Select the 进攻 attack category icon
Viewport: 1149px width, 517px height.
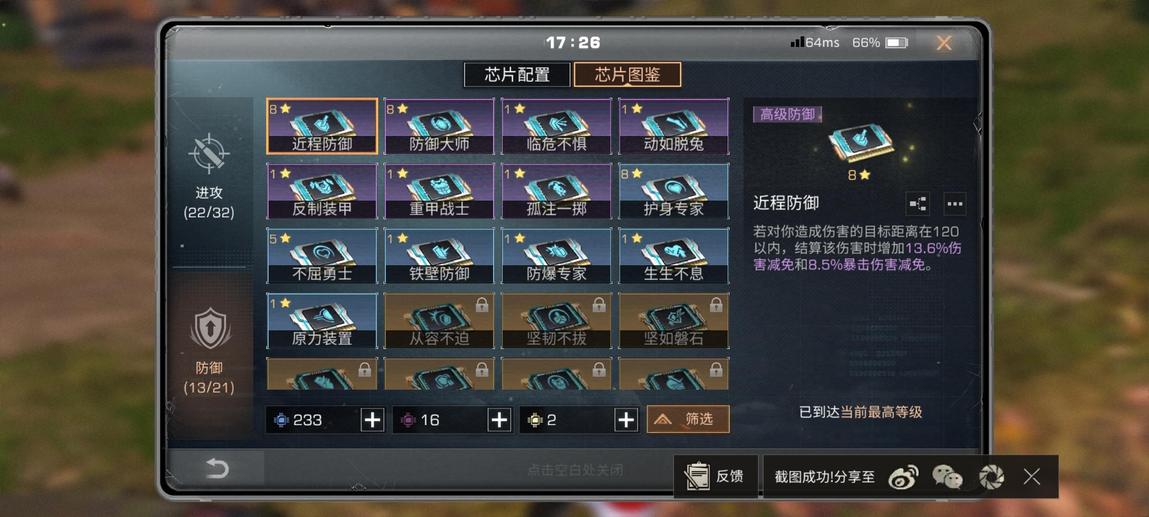pos(209,154)
